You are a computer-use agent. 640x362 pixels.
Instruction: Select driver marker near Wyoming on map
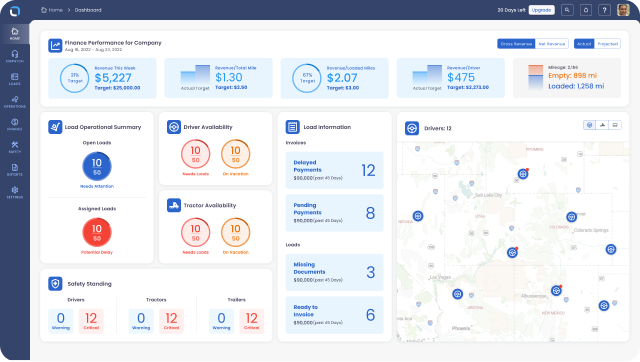pyautogui.click(x=523, y=174)
